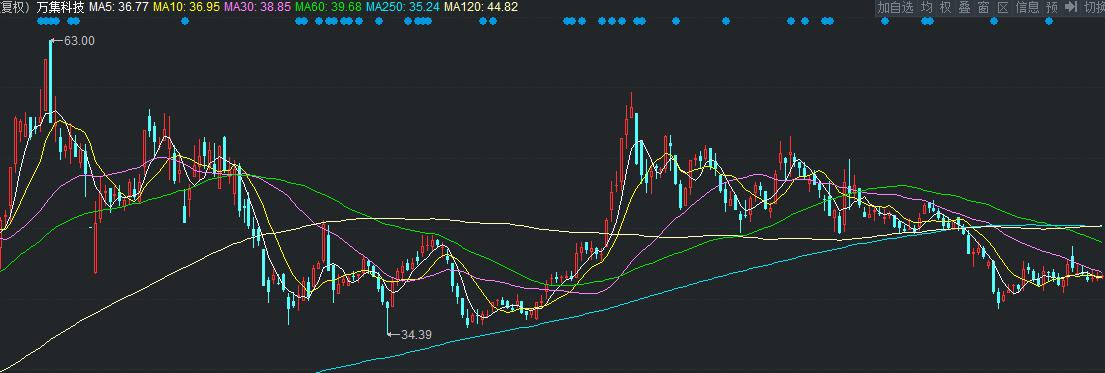
Task: Click the 34.39 low price label
Action: click(x=416, y=334)
